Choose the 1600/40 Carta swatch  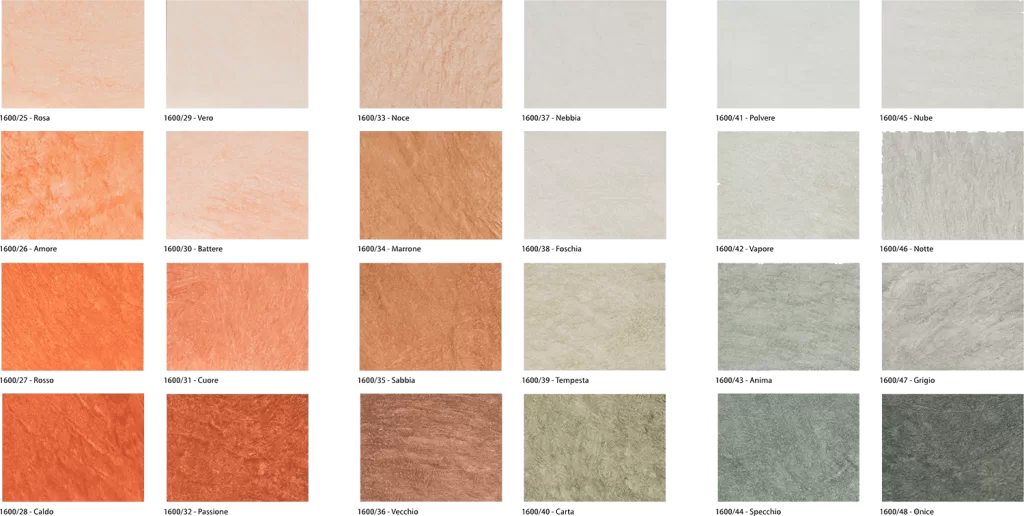pos(595,447)
